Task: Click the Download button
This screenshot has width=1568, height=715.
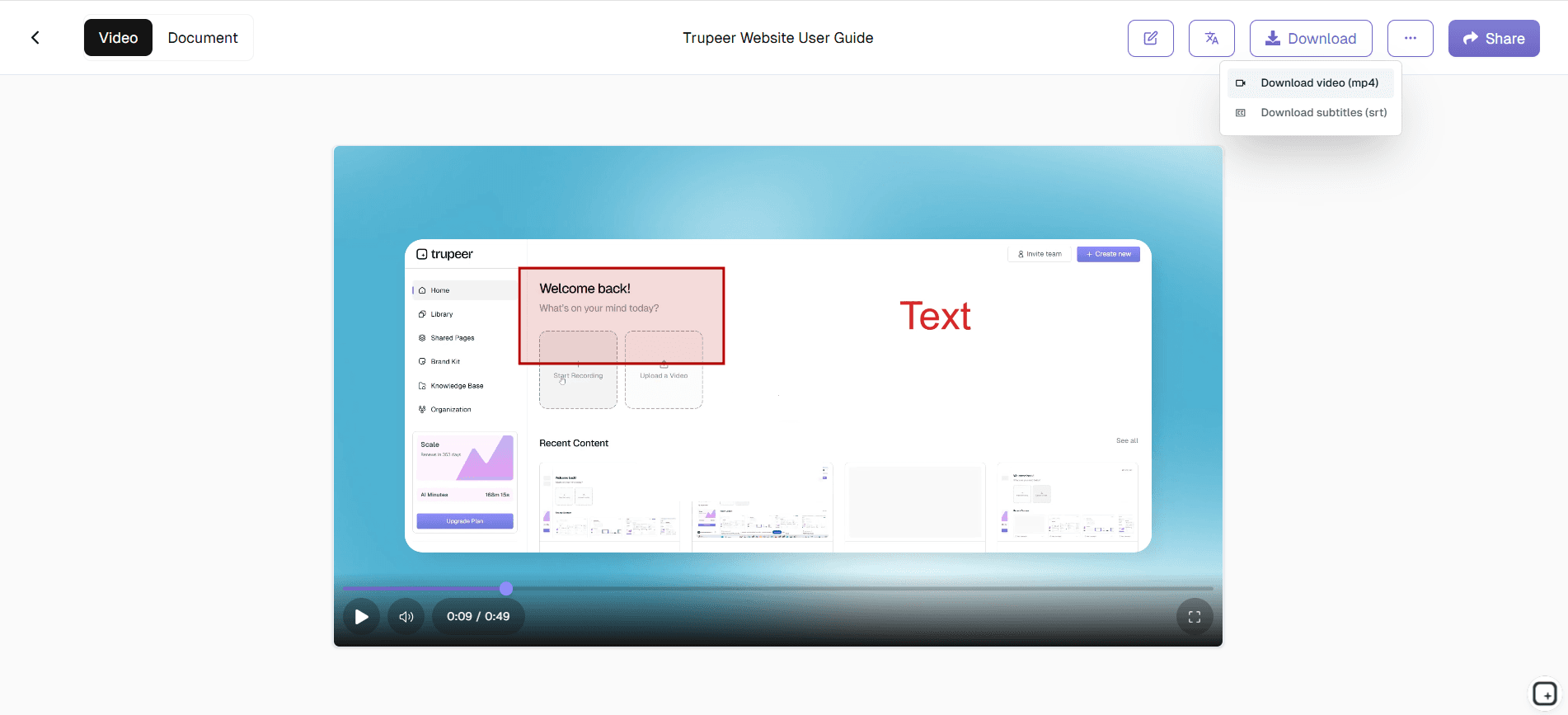Action: coord(1310,38)
